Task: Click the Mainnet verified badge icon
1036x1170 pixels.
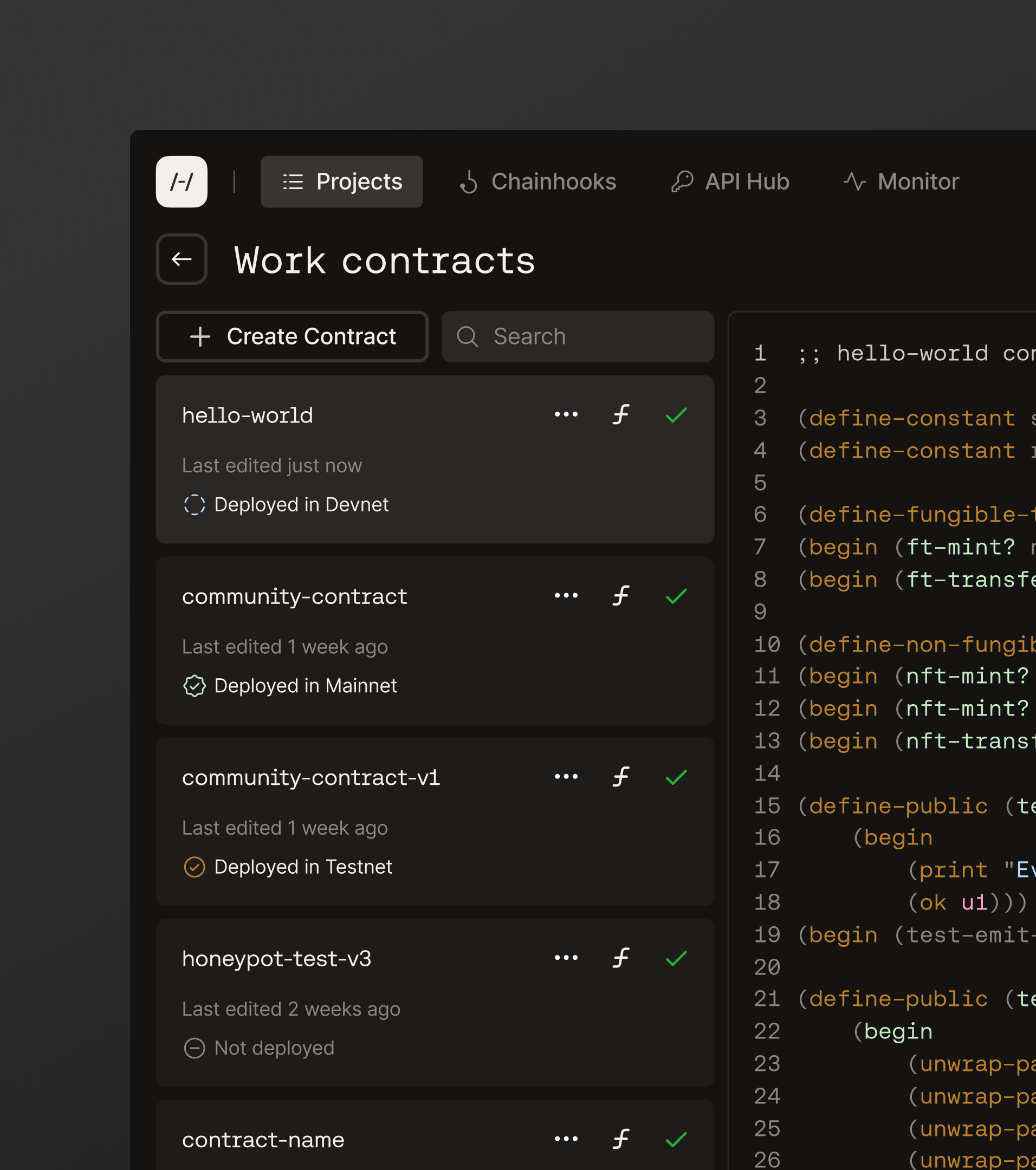Action: click(x=194, y=686)
